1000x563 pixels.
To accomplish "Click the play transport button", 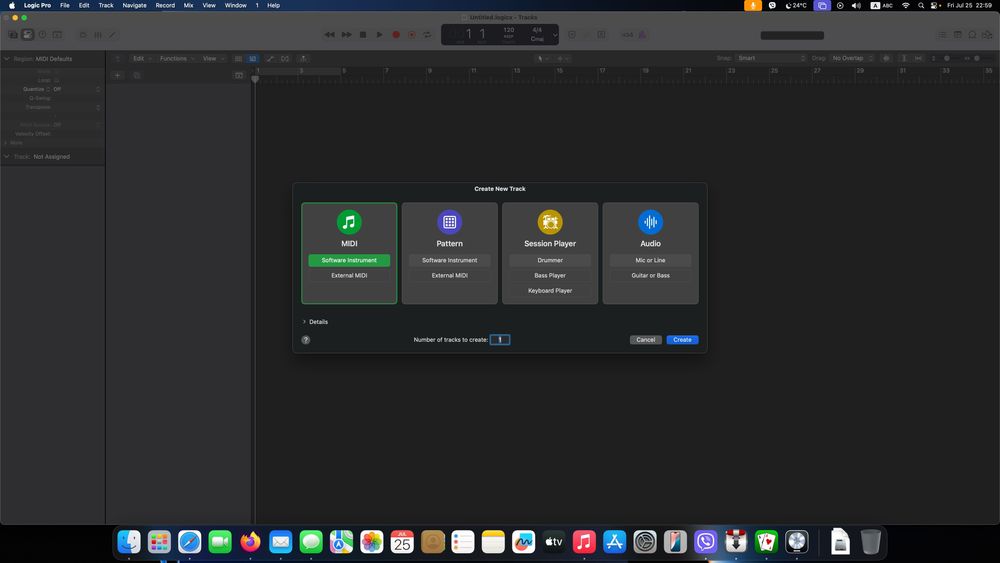I will (379, 34).
